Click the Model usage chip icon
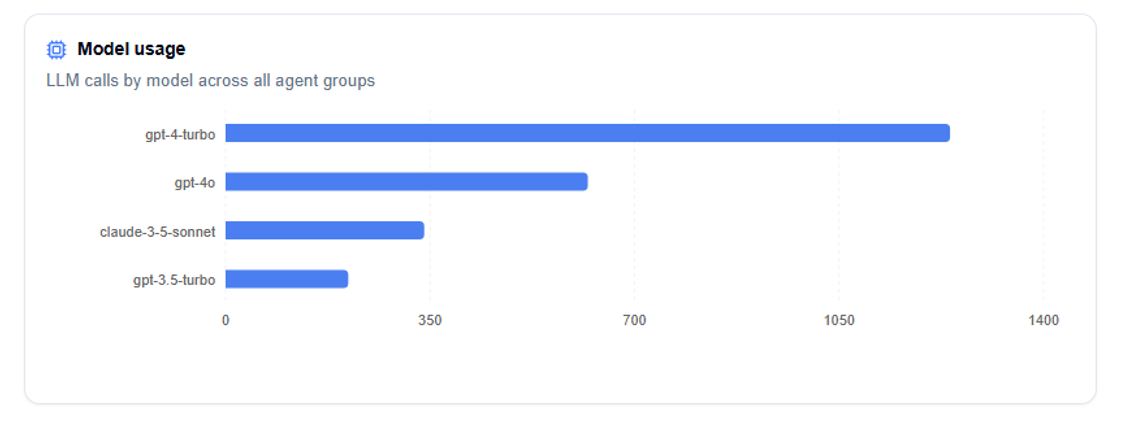Image resolution: width=1125 pixels, height=425 pixels. pyautogui.click(x=56, y=50)
